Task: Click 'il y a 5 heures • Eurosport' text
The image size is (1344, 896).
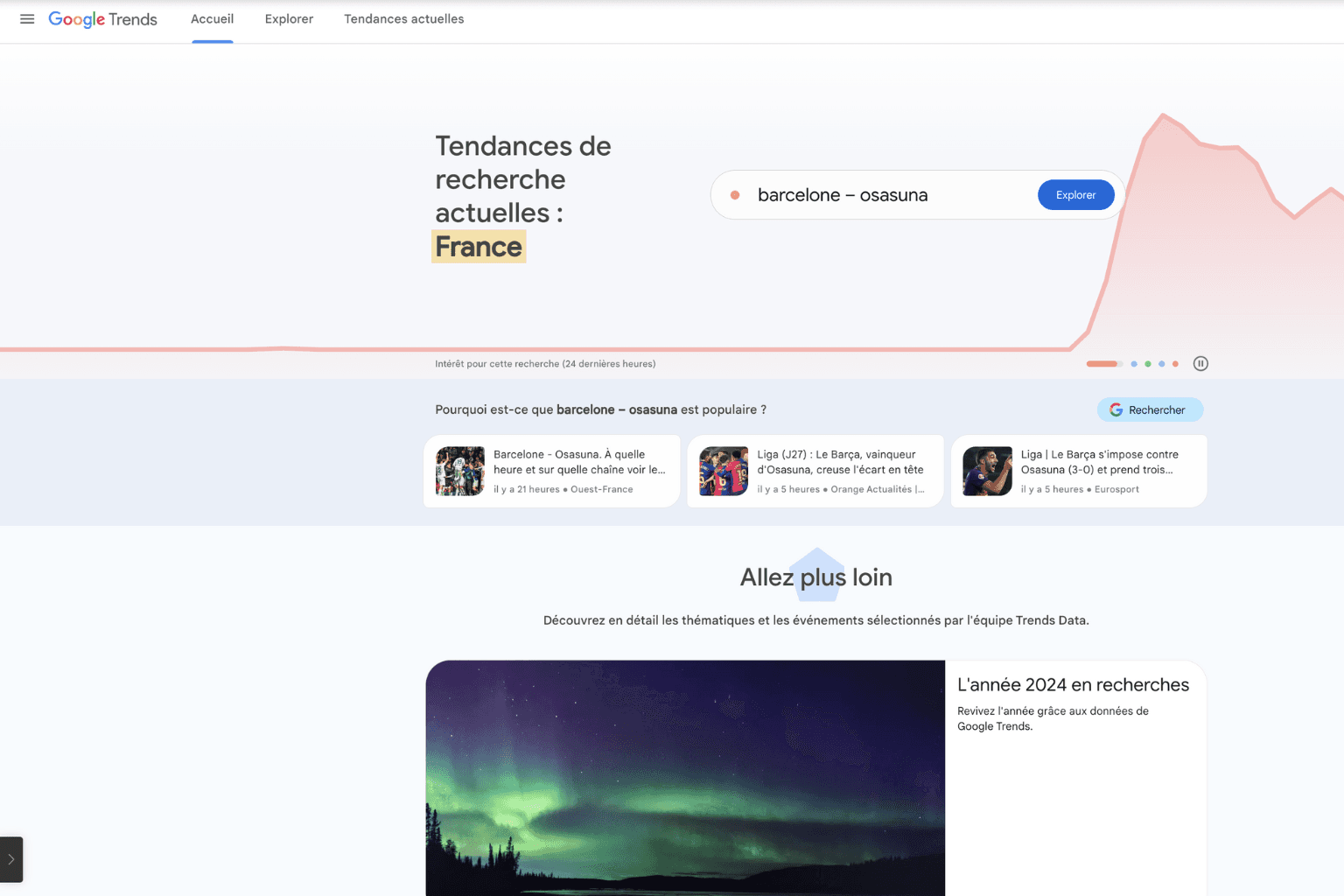Action: coord(1080,489)
